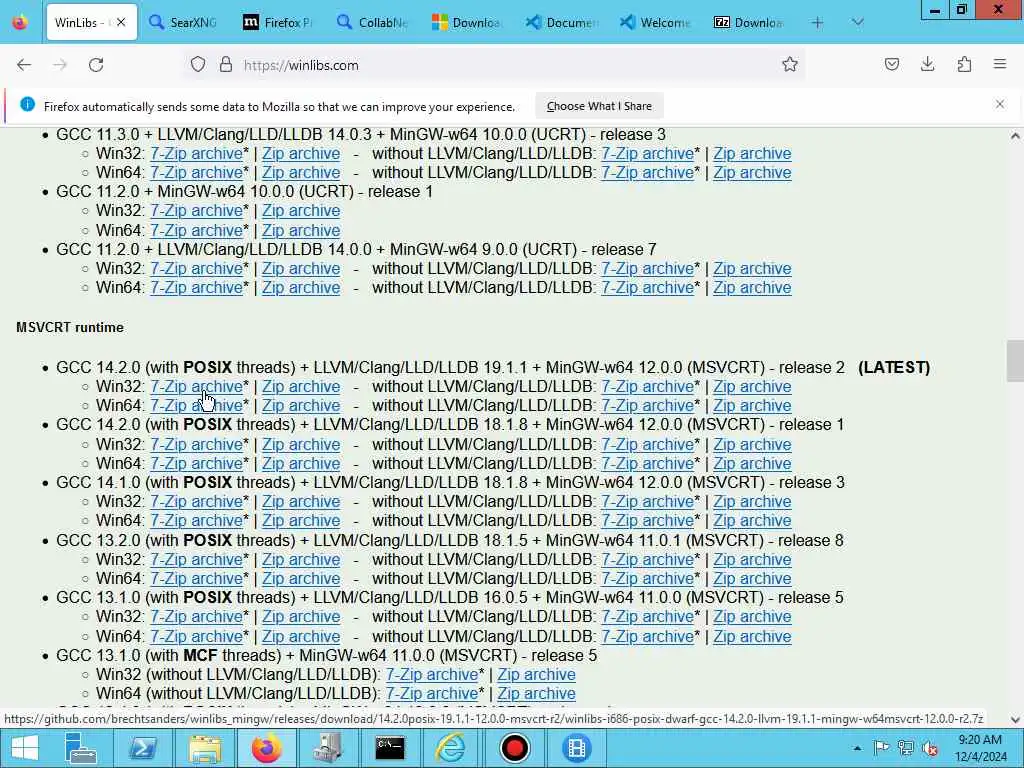
Task: Switch to the CollabNet tab
Action: (372, 22)
